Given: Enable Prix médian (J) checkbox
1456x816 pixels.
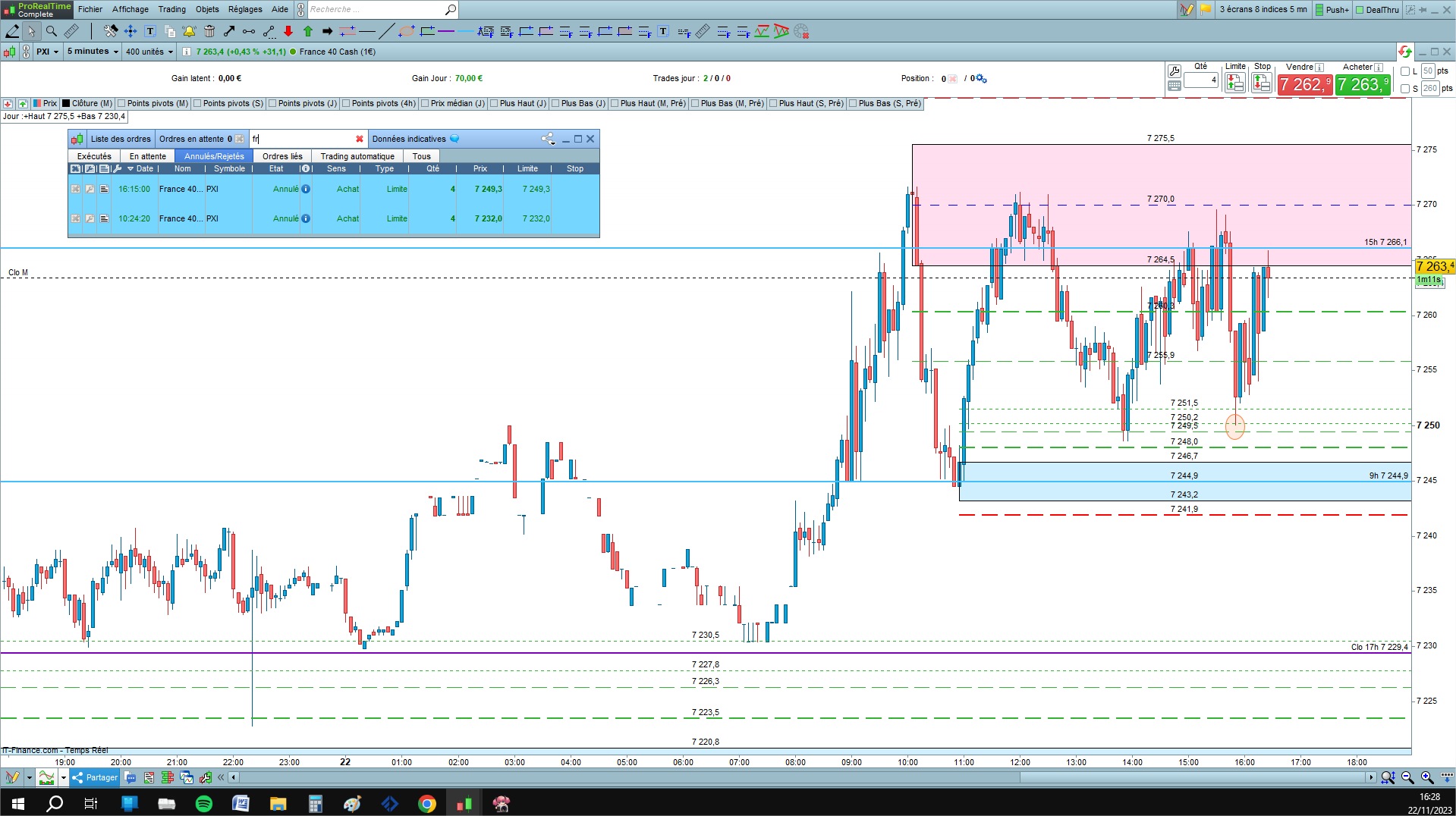Looking at the screenshot, I should click(x=425, y=104).
